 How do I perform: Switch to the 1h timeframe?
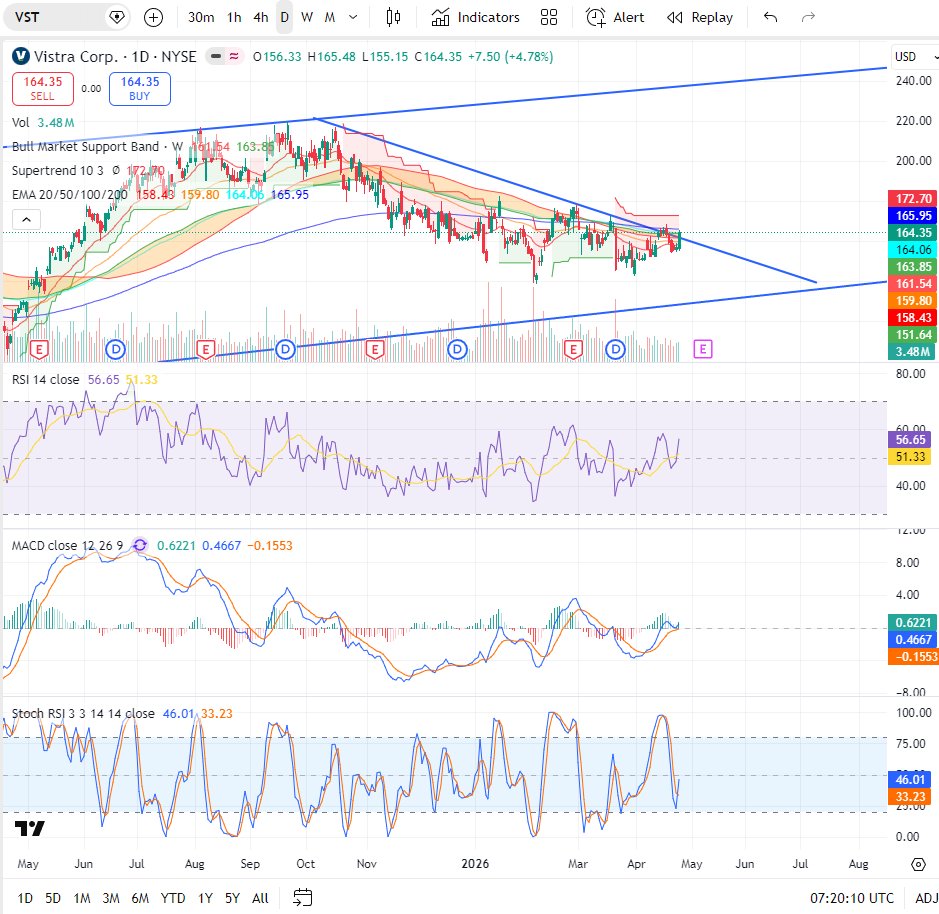click(234, 17)
